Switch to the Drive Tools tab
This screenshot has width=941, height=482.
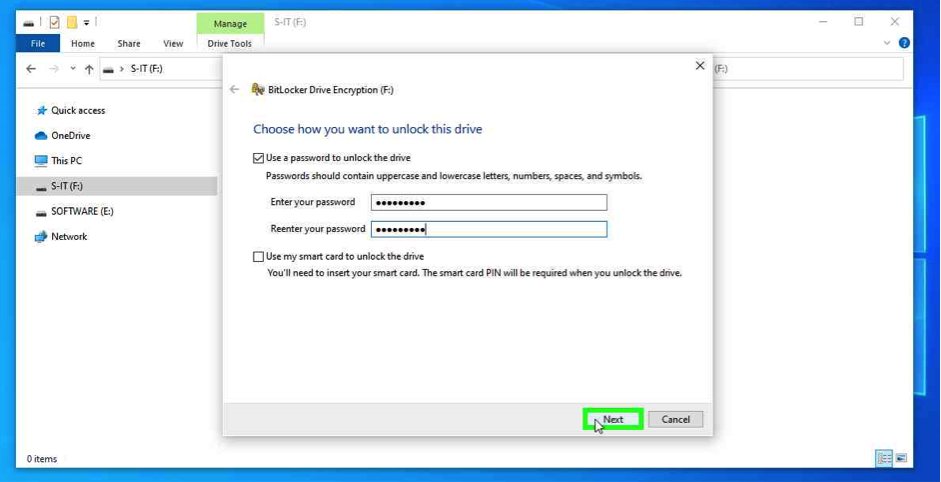pyautogui.click(x=229, y=44)
